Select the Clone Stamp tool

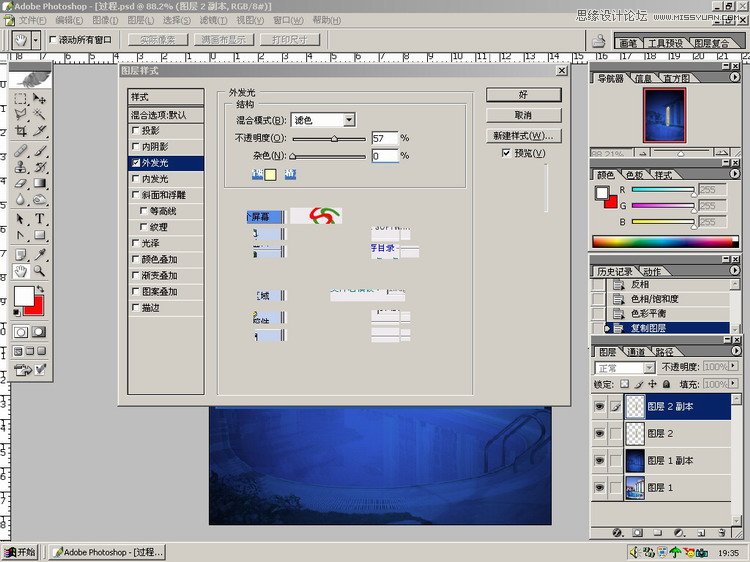pyautogui.click(x=20, y=167)
